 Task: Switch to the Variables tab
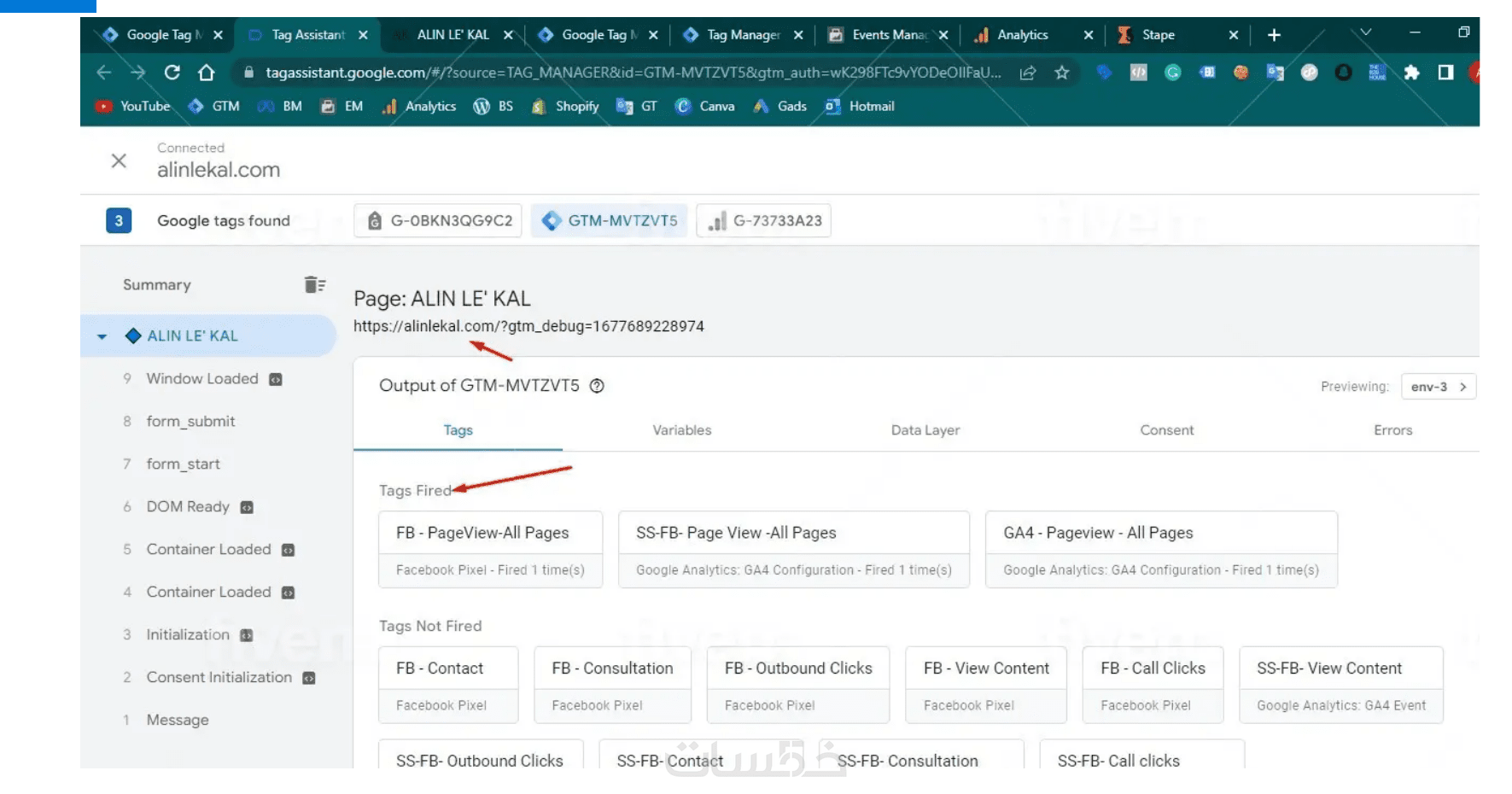(x=682, y=430)
